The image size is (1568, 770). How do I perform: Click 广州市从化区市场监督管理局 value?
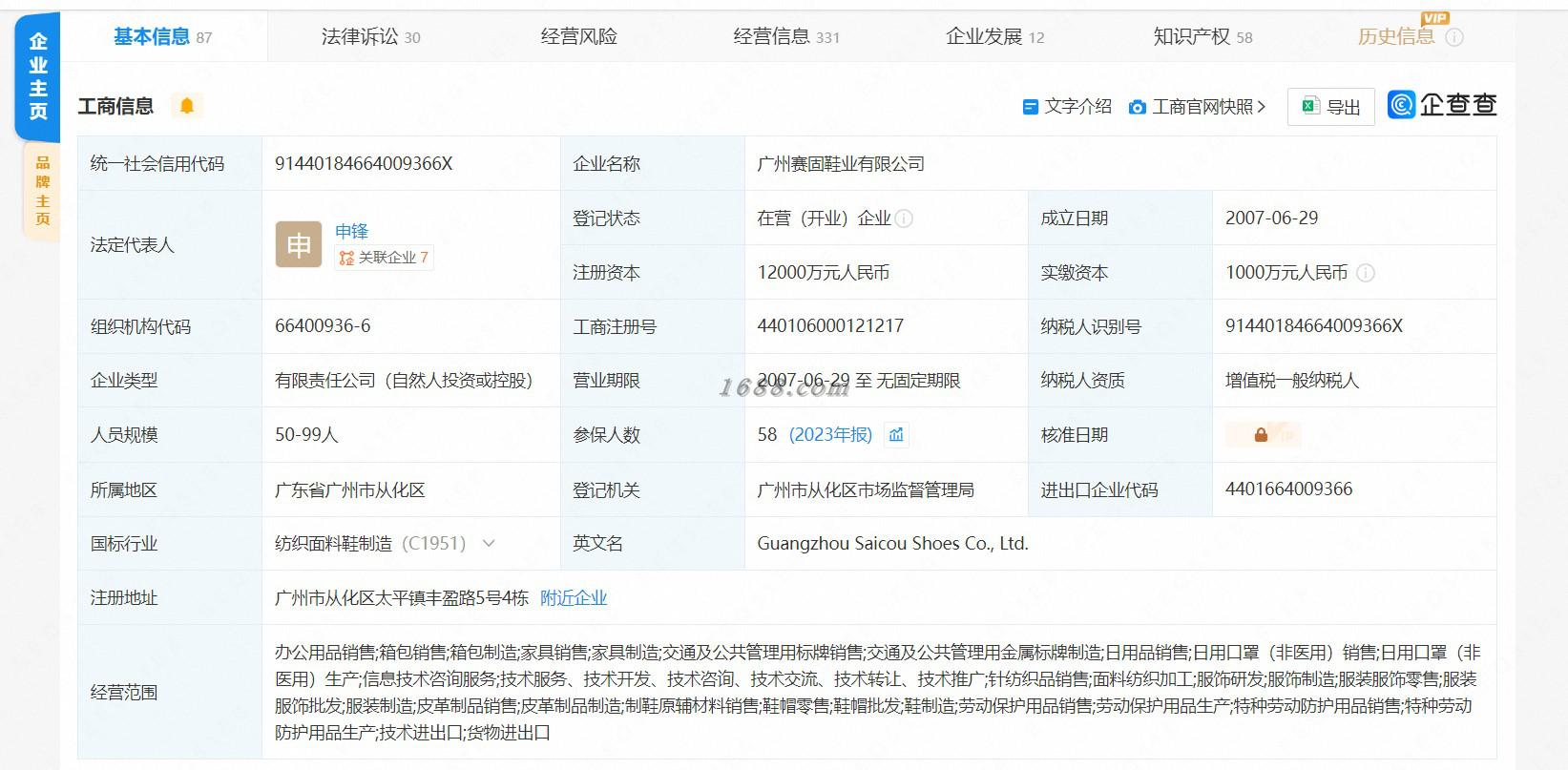(866, 490)
